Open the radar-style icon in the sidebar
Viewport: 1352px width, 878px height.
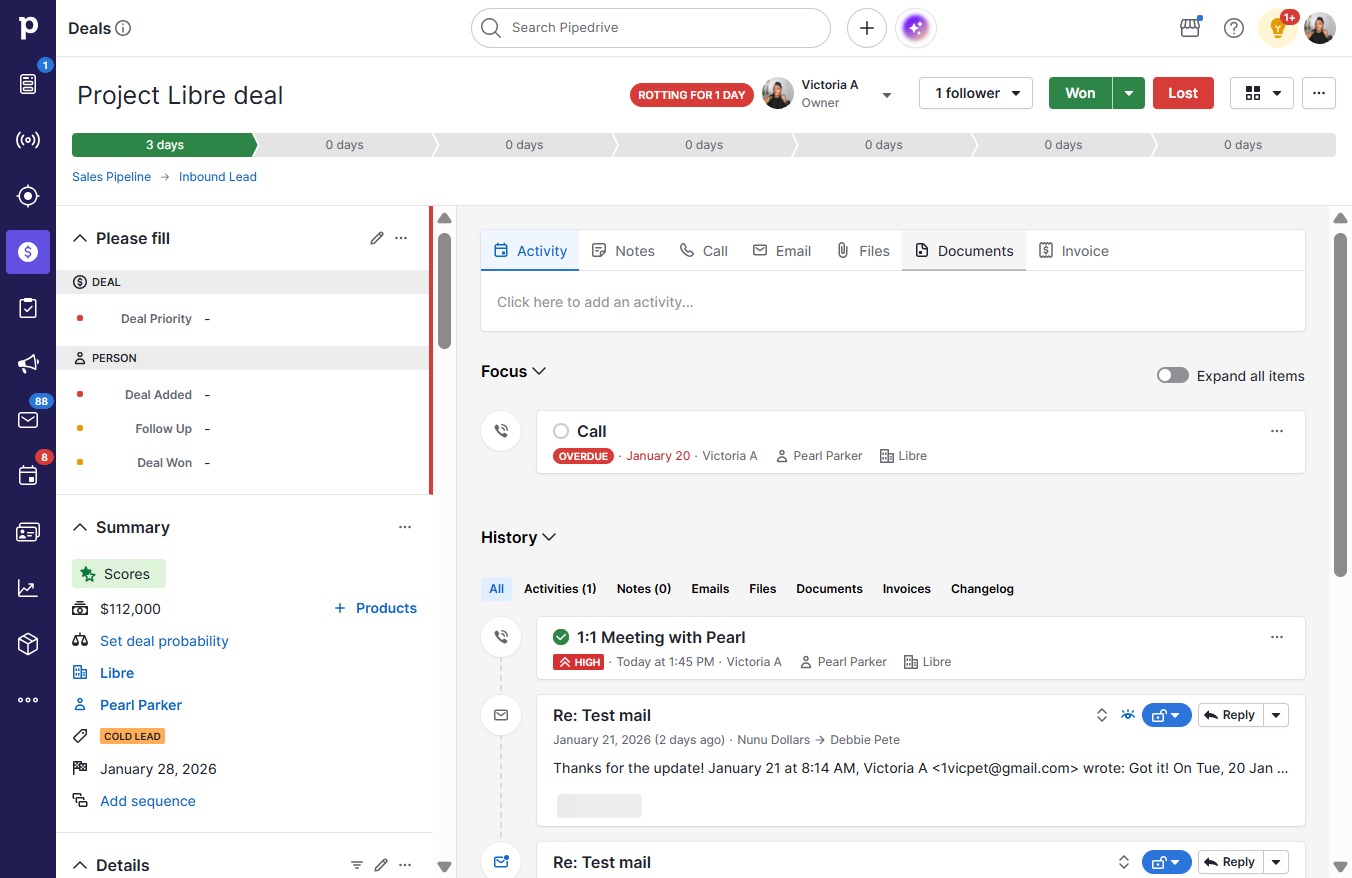coord(28,140)
